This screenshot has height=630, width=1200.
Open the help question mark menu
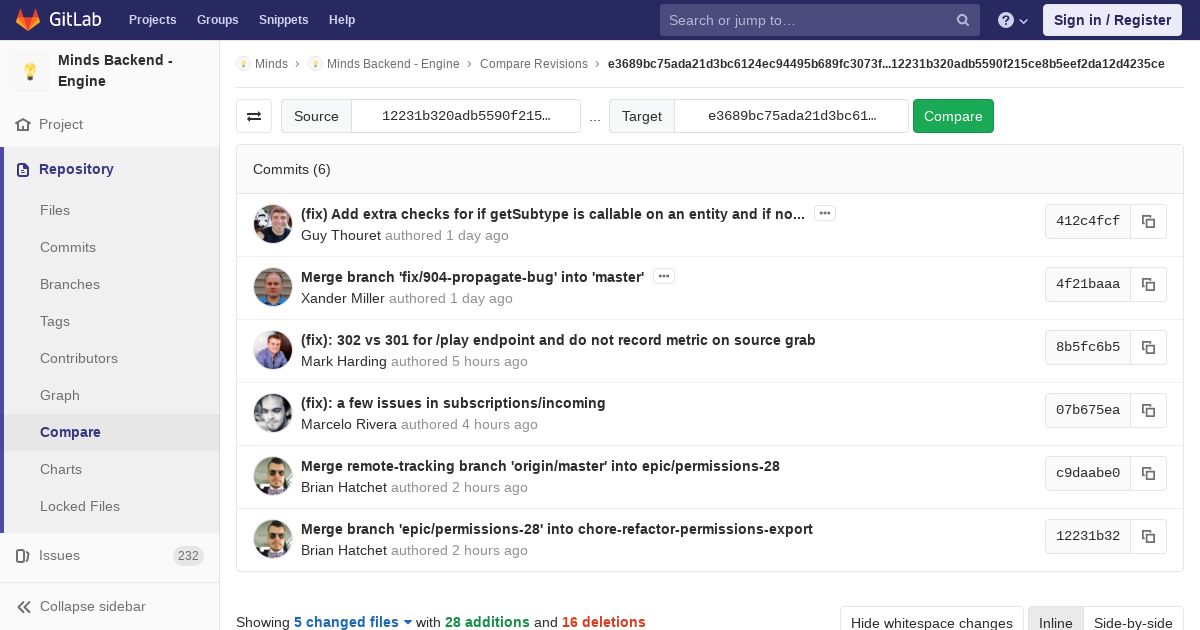coord(1013,20)
